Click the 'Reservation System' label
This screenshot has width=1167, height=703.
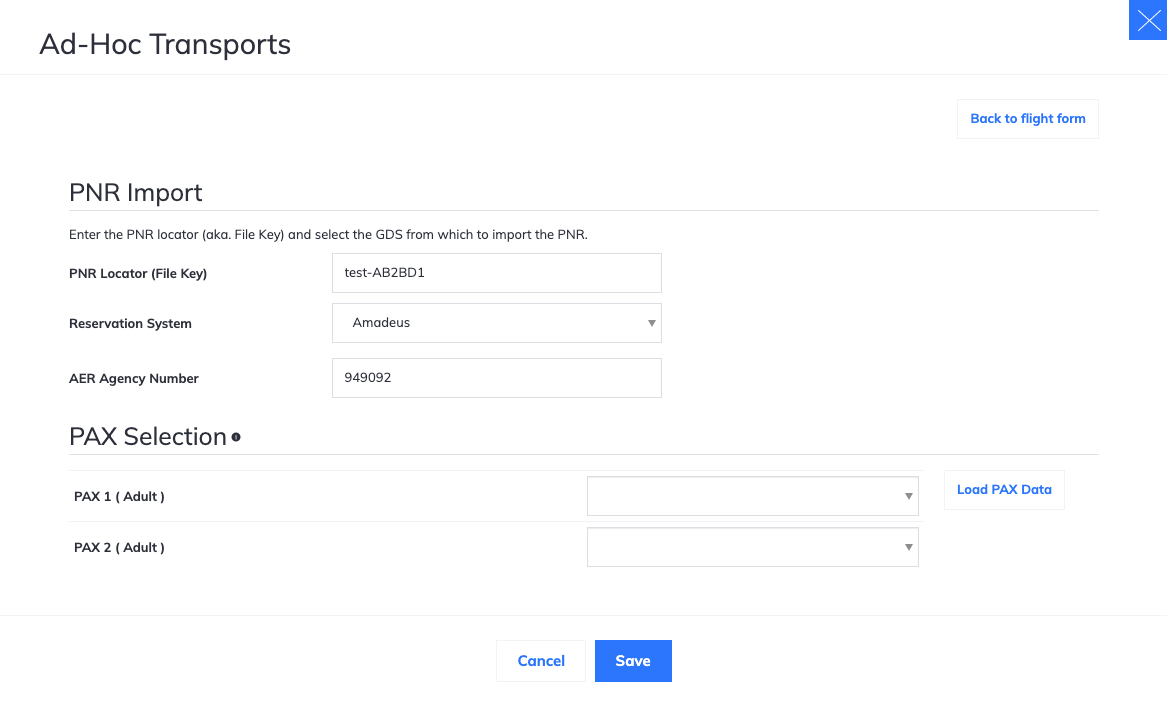[130, 324]
